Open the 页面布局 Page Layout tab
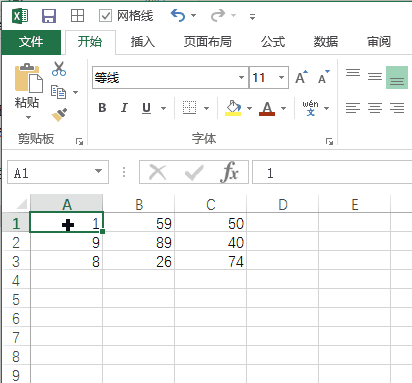Image resolution: width=412 pixels, height=383 pixels. [x=208, y=42]
